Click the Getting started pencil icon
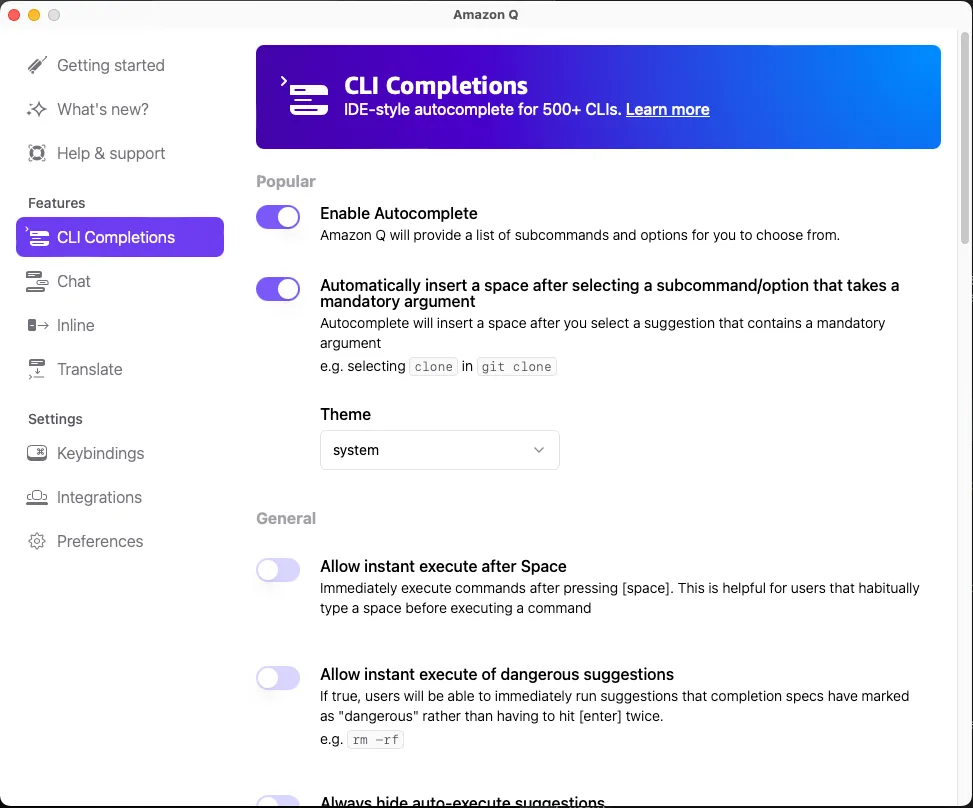973x808 pixels. pyautogui.click(x=37, y=64)
